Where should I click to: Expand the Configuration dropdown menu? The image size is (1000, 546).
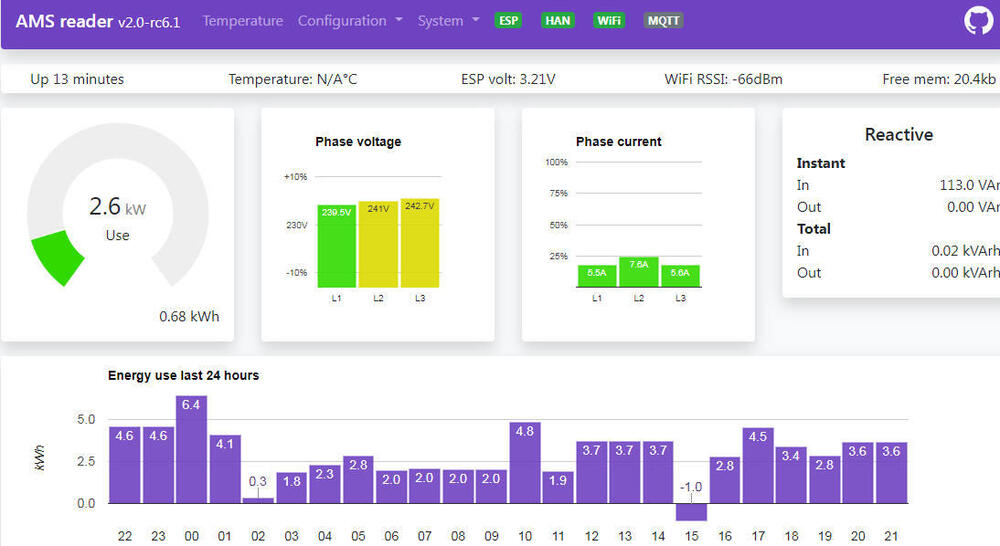tap(350, 21)
